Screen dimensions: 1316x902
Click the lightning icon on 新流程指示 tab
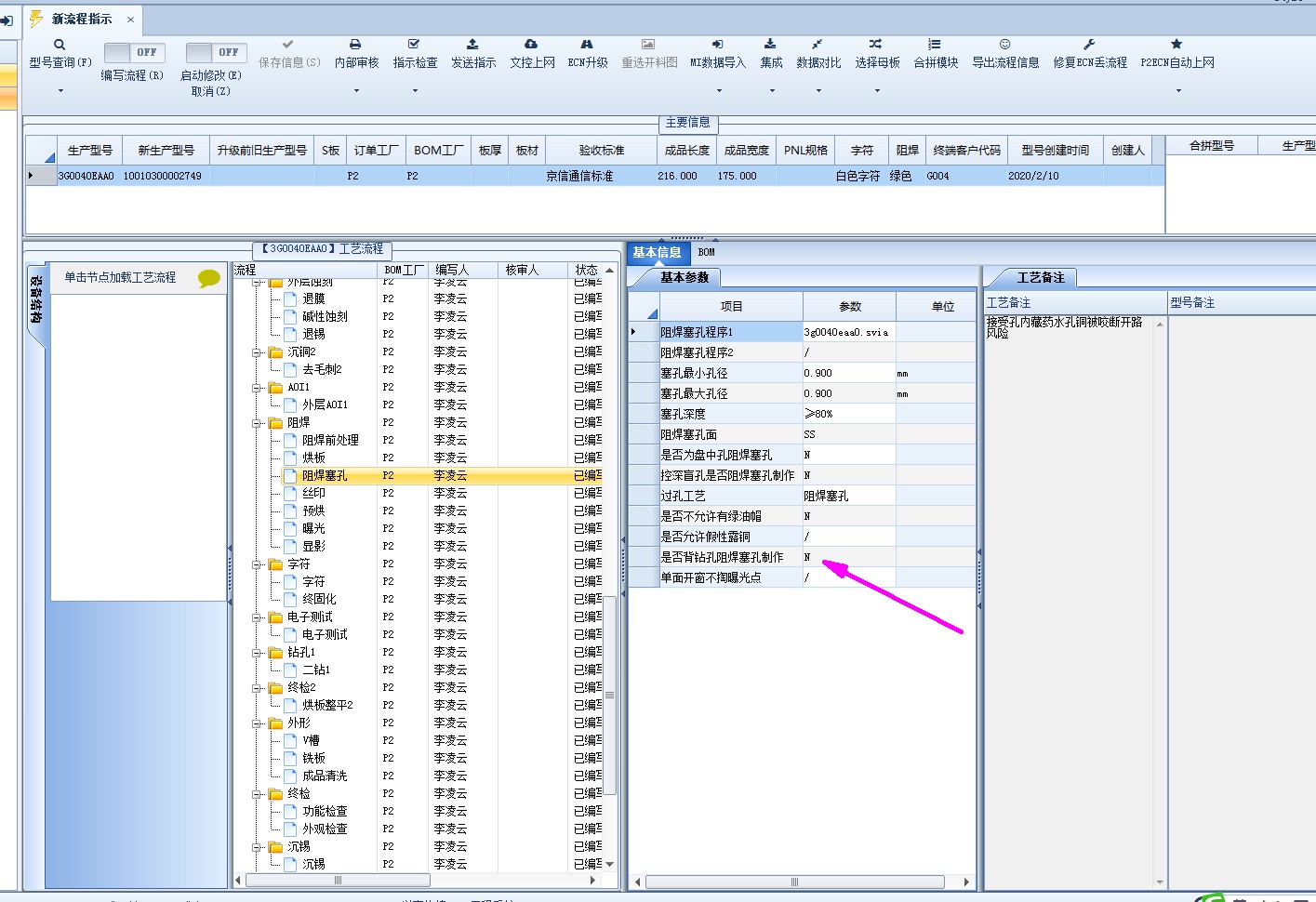point(36,19)
